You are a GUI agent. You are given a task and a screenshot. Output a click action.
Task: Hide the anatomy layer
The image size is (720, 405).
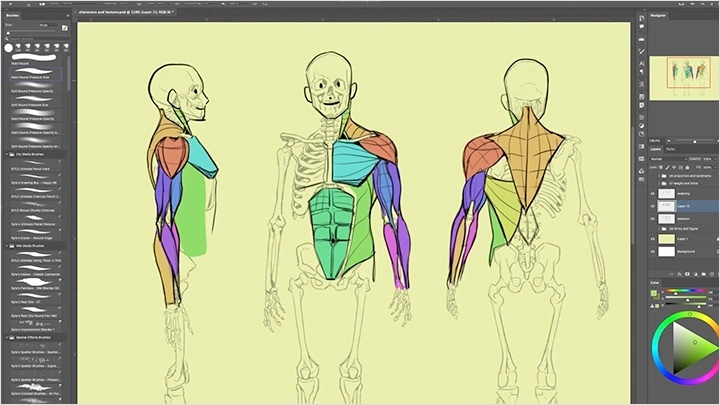pyautogui.click(x=652, y=194)
